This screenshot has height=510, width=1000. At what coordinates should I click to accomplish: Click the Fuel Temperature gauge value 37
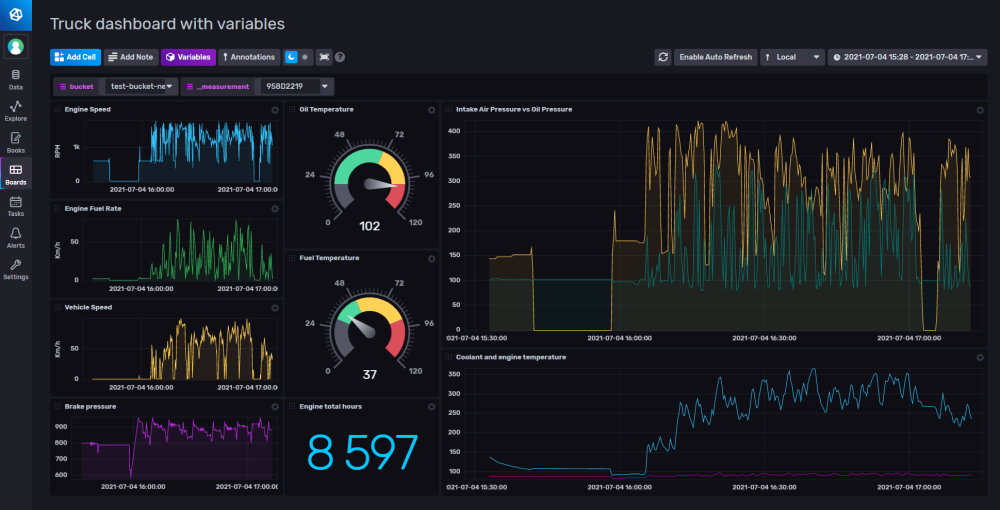point(370,374)
